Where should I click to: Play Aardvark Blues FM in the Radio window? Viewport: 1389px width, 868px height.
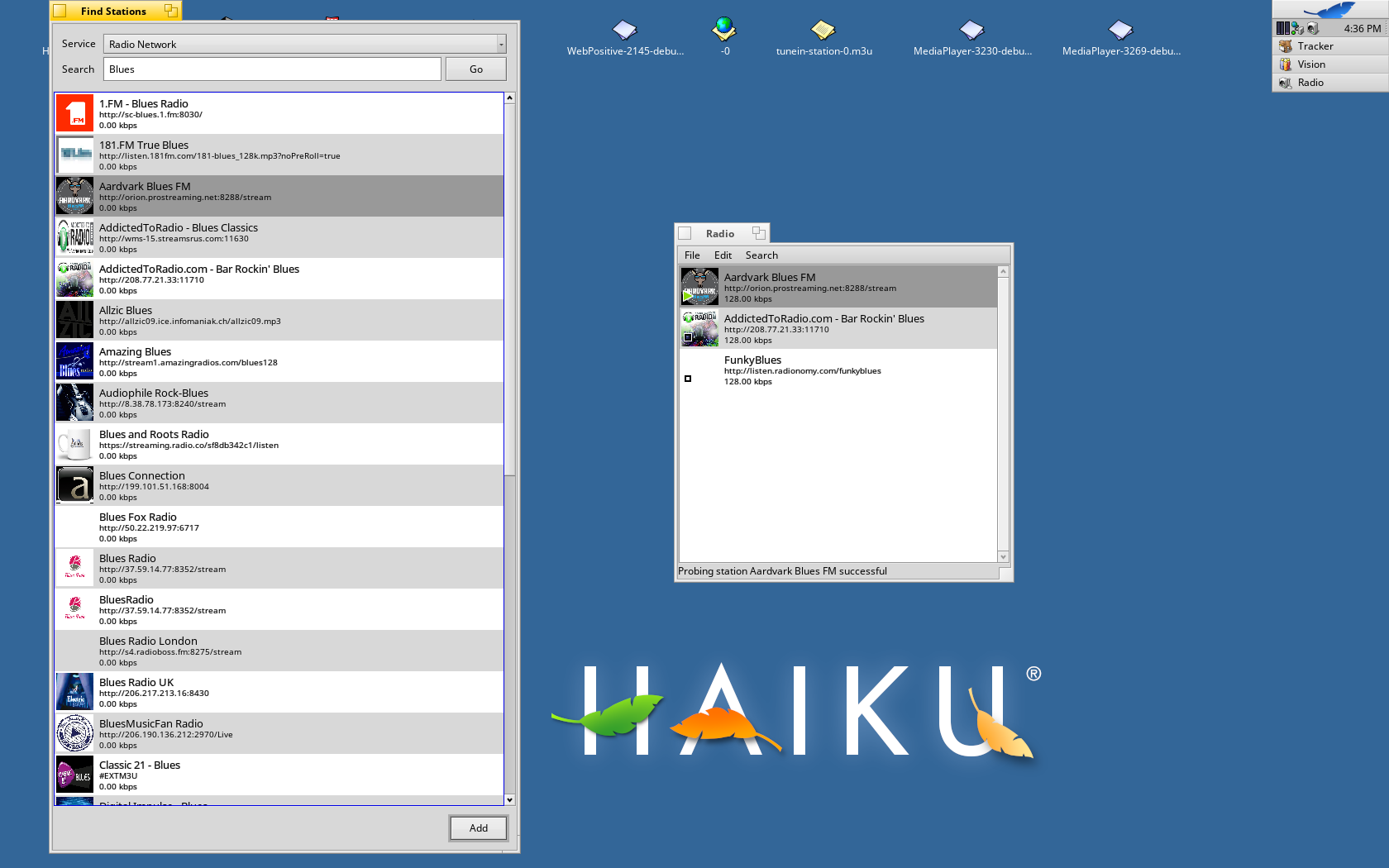tap(688, 295)
